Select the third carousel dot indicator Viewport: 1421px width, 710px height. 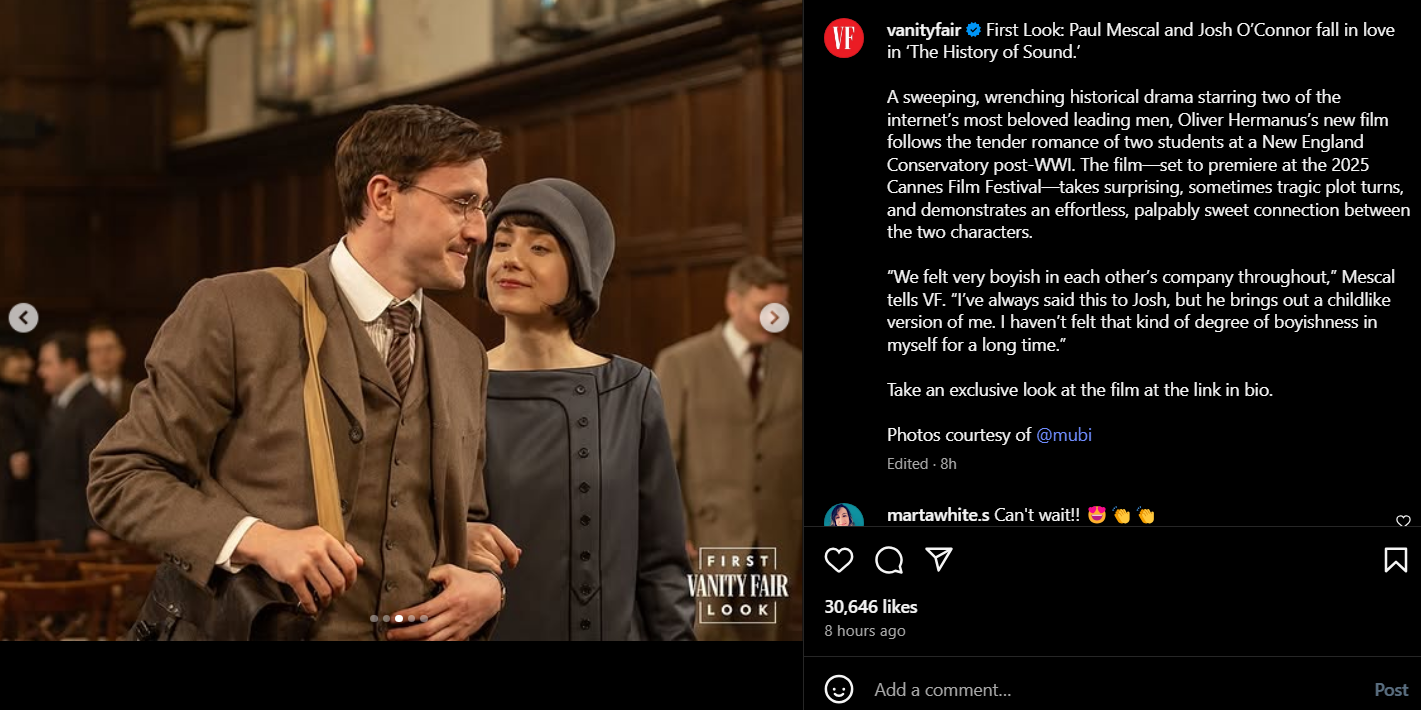(x=399, y=618)
